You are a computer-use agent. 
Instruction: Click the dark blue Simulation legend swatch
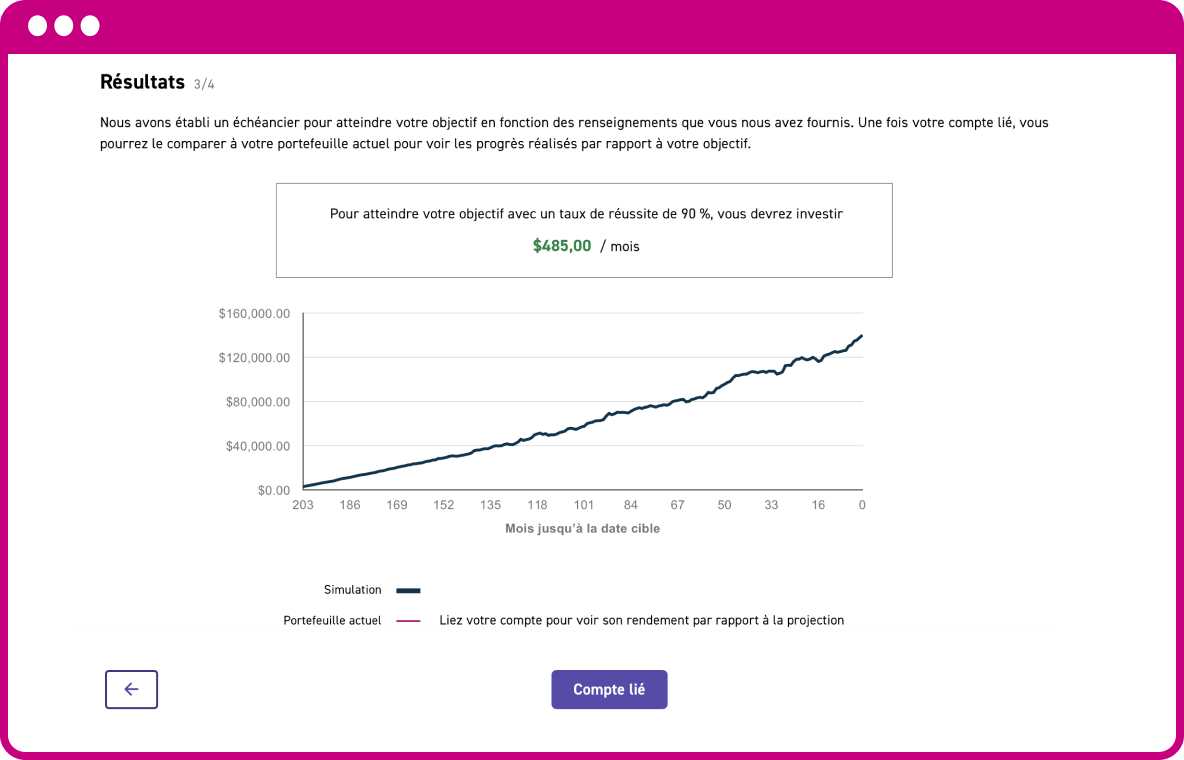[x=408, y=591]
